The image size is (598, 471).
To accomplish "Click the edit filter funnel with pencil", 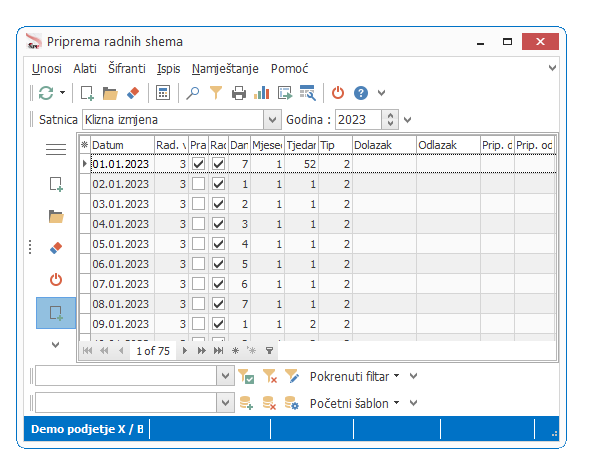I will 293,376.
